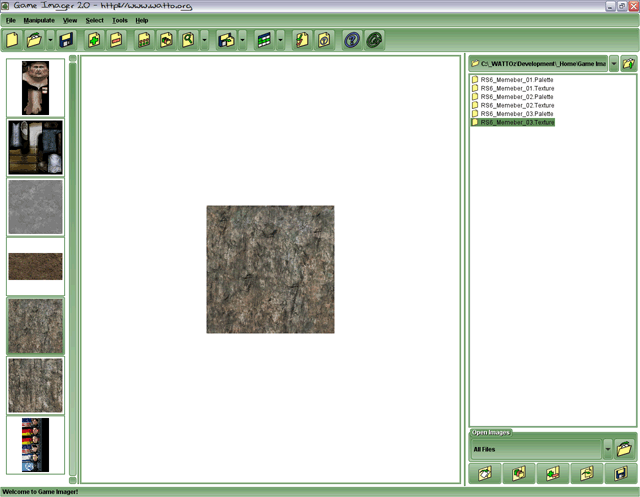Open the Manipulate menu
This screenshot has height=497, width=640.
coord(39,20)
